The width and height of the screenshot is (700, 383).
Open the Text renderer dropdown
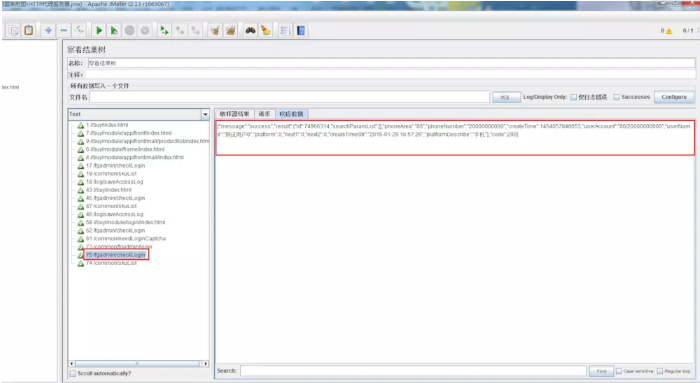tap(205, 114)
